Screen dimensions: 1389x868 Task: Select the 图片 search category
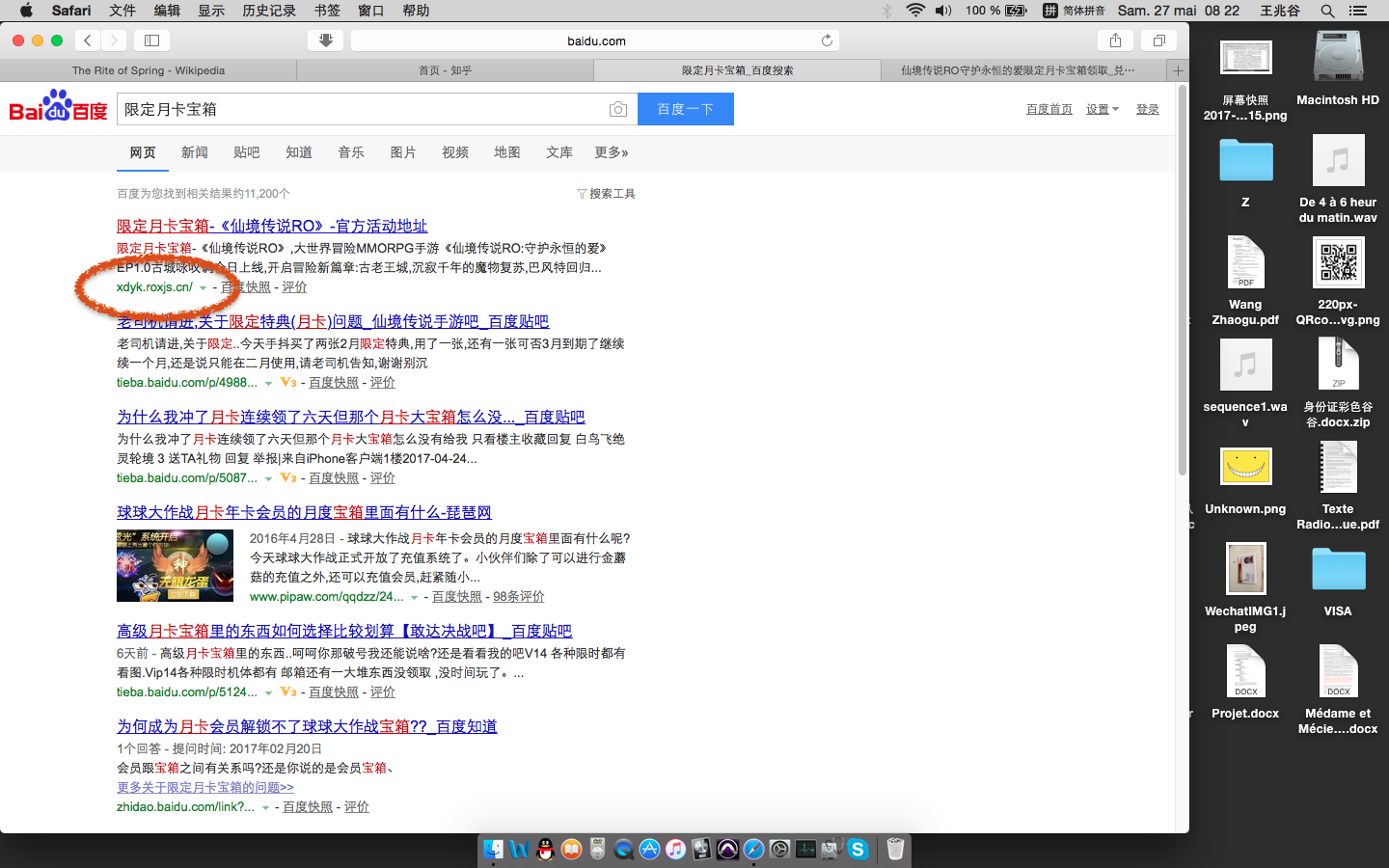point(403,152)
